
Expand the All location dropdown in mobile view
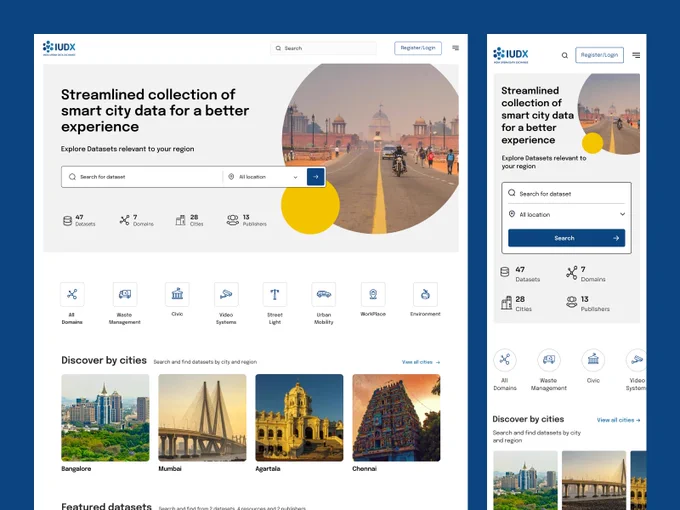pos(566,214)
